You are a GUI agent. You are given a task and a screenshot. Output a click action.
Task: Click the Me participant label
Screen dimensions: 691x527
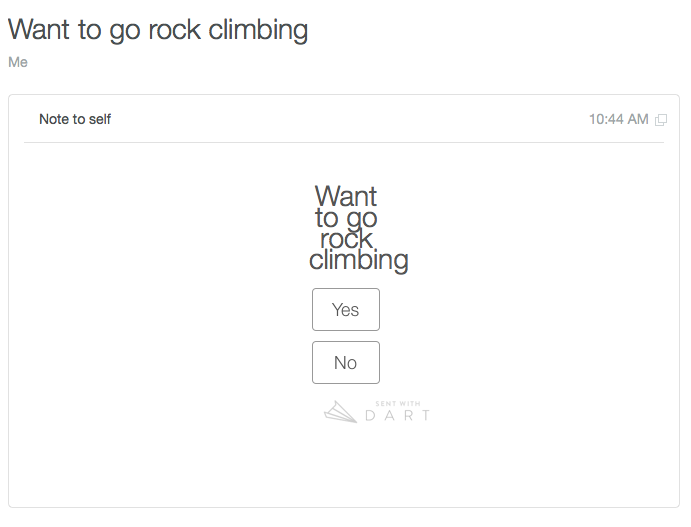tap(18, 62)
